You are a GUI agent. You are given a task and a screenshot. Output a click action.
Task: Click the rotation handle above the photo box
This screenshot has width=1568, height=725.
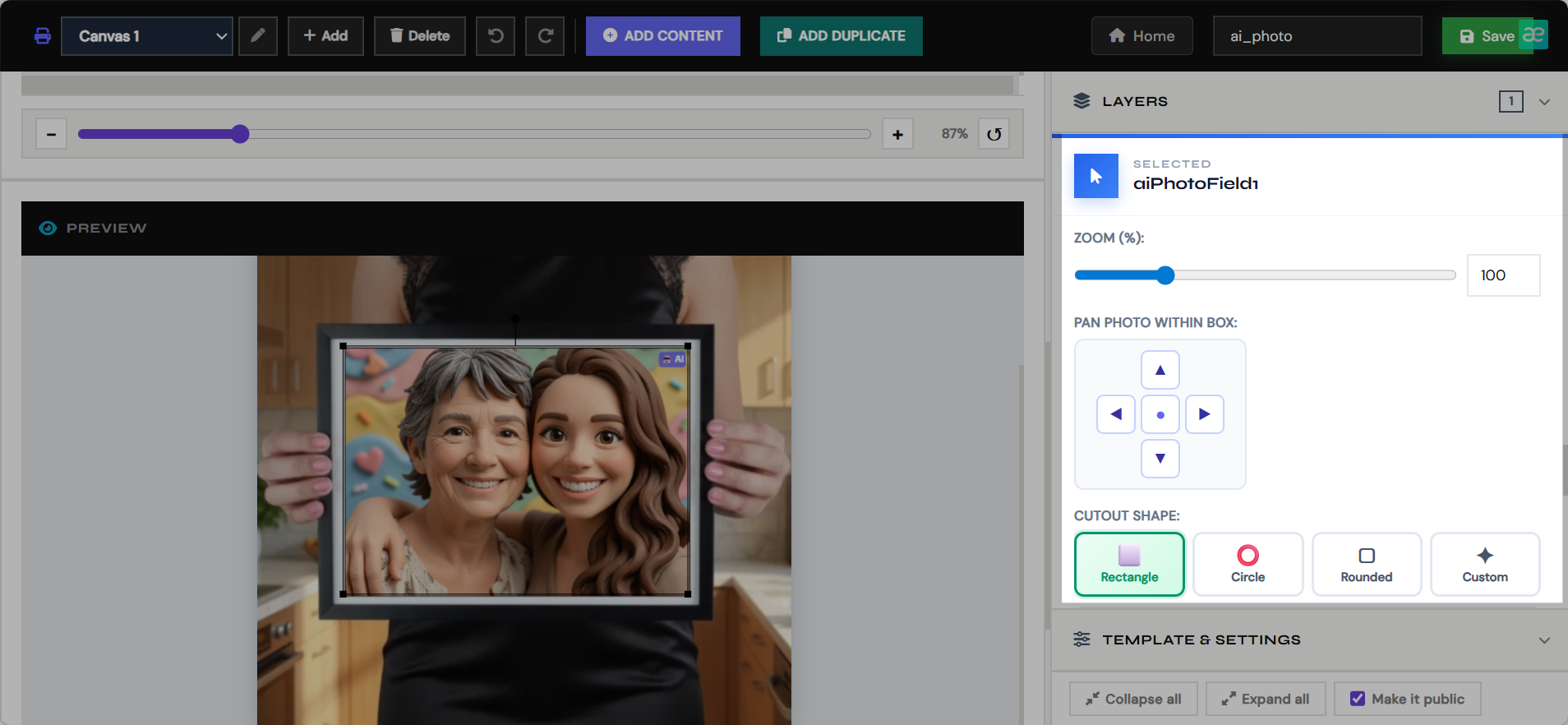click(x=515, y=319)
